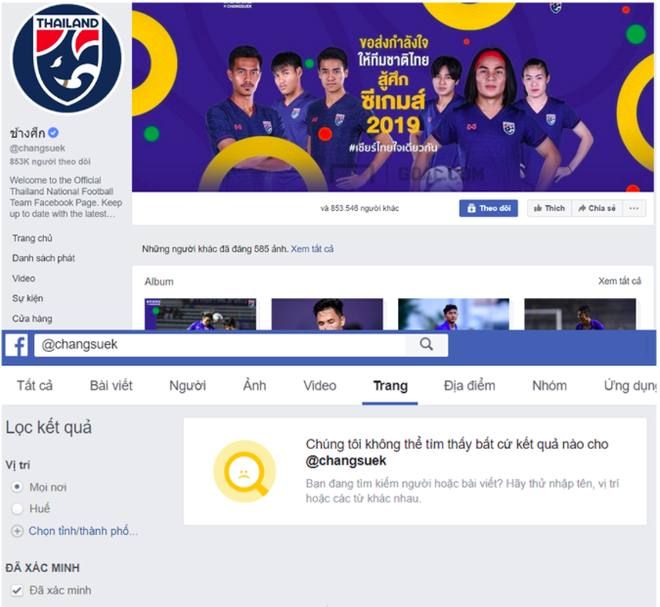The image size is (660, 607).
Task: Click the Welcome to the Official page description
Action: [66, 197]
